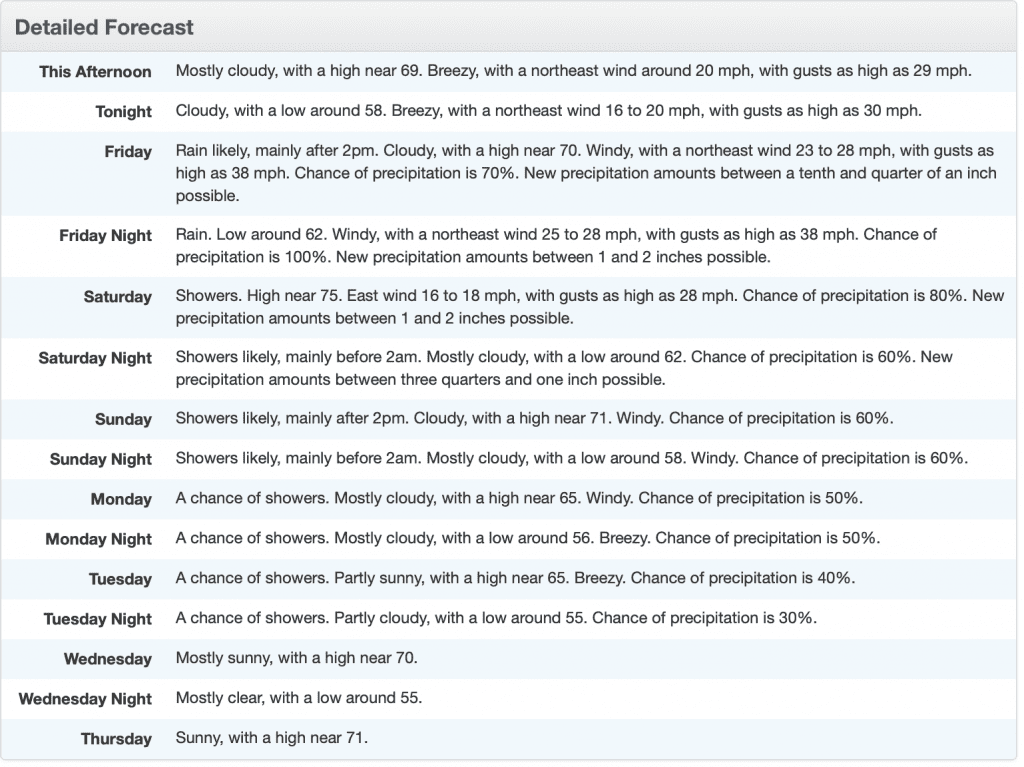The width and height of the screenshot is (1024, 767).
Task: Click the Wednesday forecast text reading Mostly sunny
Action: tap(296, 659)
